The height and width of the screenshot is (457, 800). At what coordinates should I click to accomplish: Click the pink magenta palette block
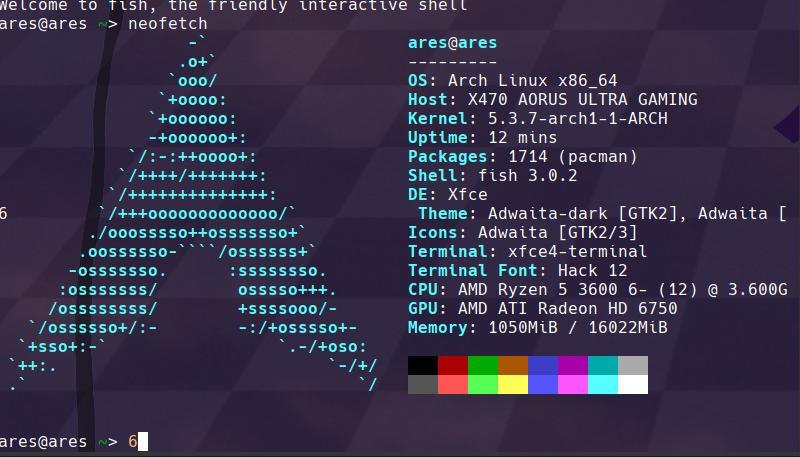(x=573, y=385)
